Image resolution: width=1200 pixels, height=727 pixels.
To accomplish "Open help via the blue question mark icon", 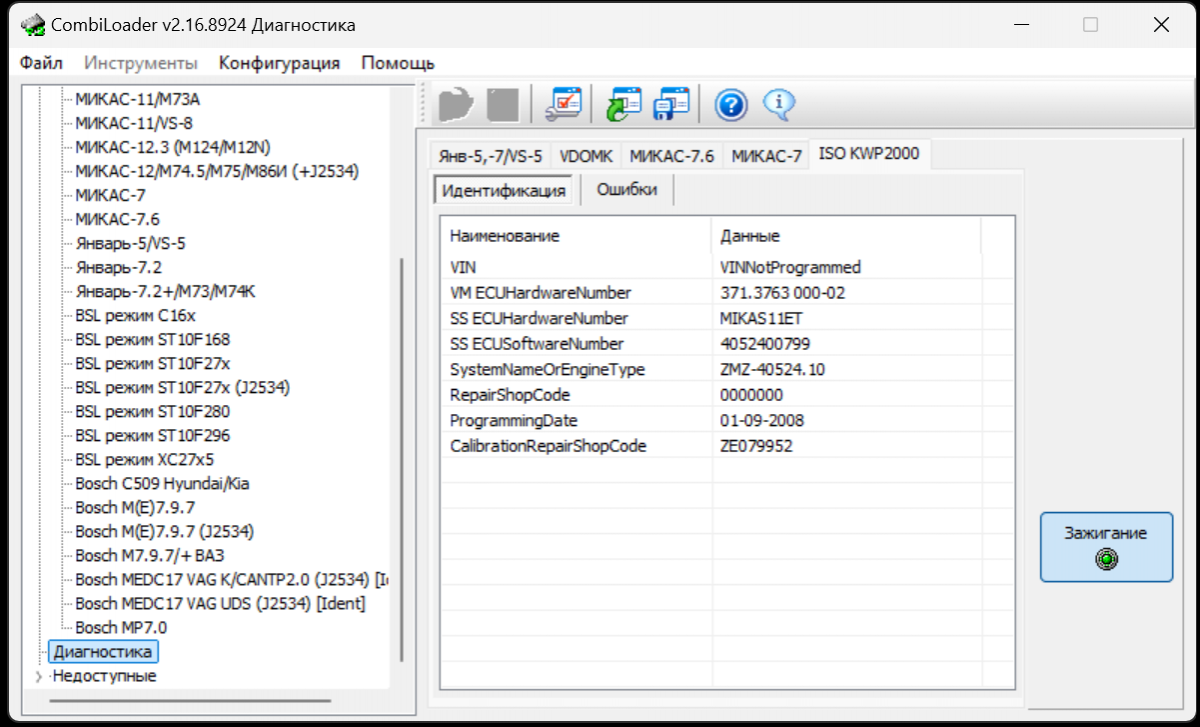I will 731,103.
